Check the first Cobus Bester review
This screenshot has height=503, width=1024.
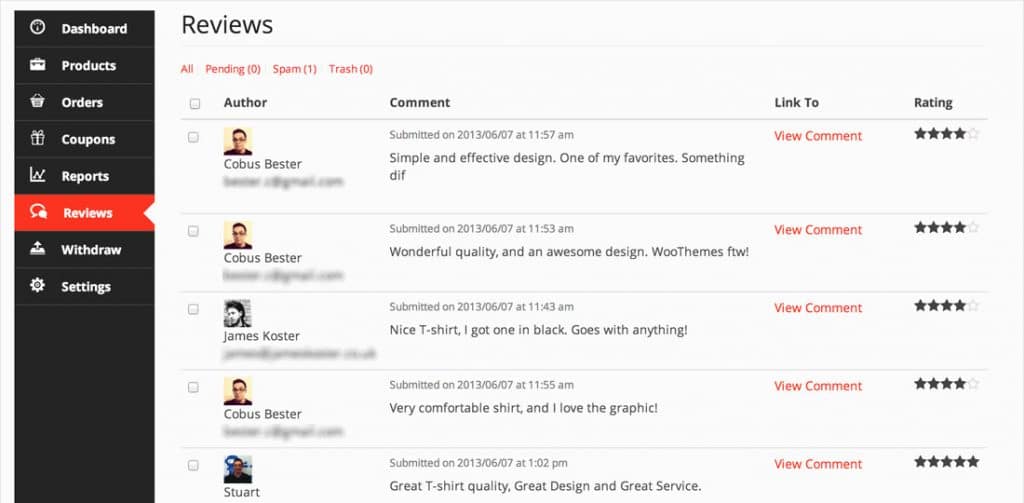coord(193,137)
